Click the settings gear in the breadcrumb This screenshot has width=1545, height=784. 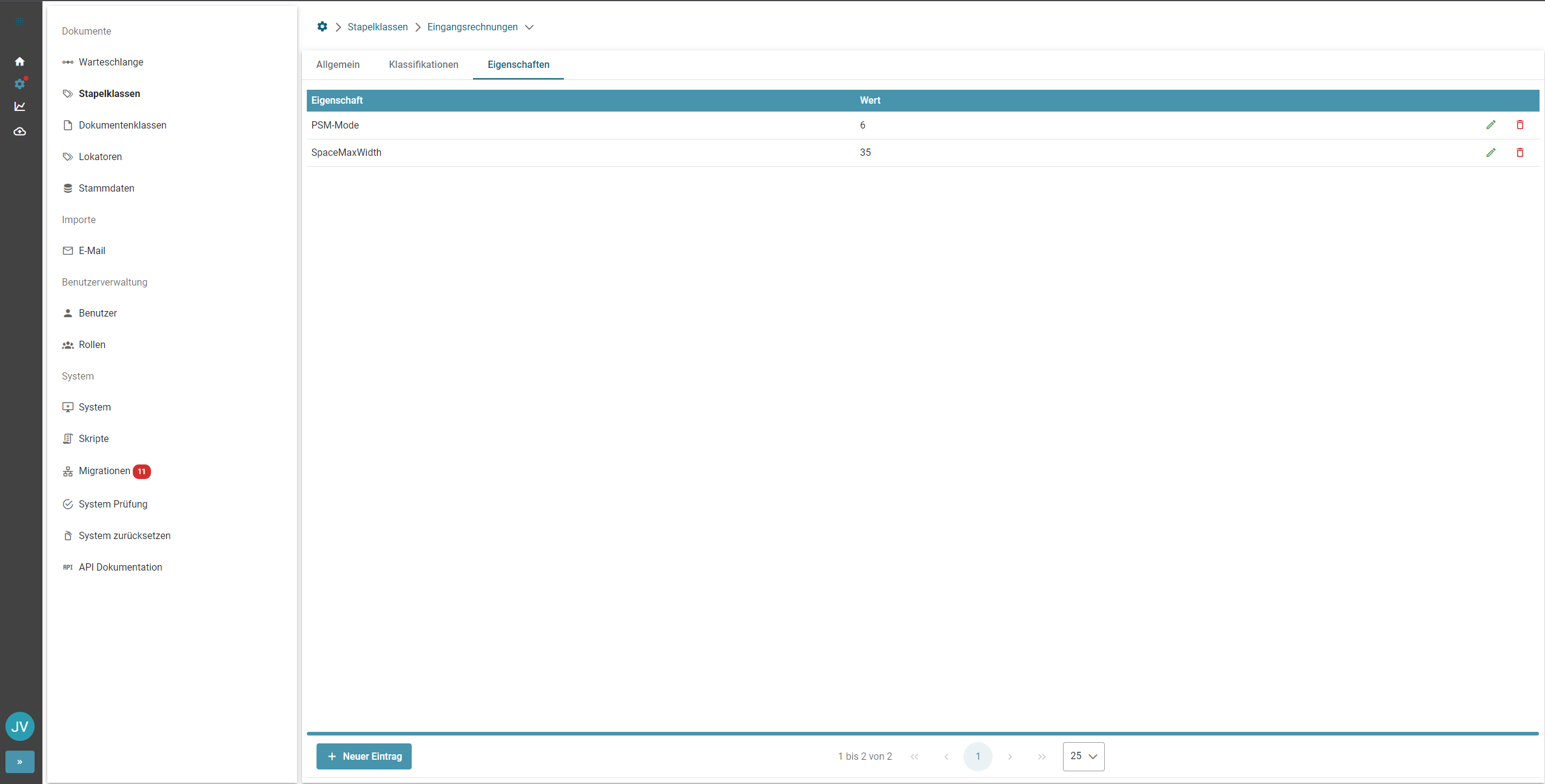pyautogui.click(x=322, y=27)
